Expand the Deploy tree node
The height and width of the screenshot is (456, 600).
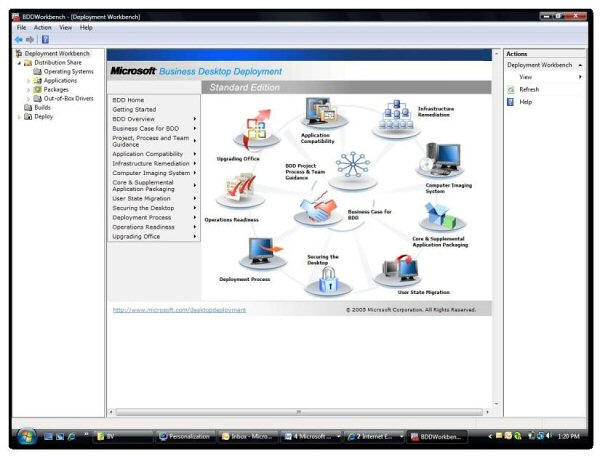click(x=19, y=117)
